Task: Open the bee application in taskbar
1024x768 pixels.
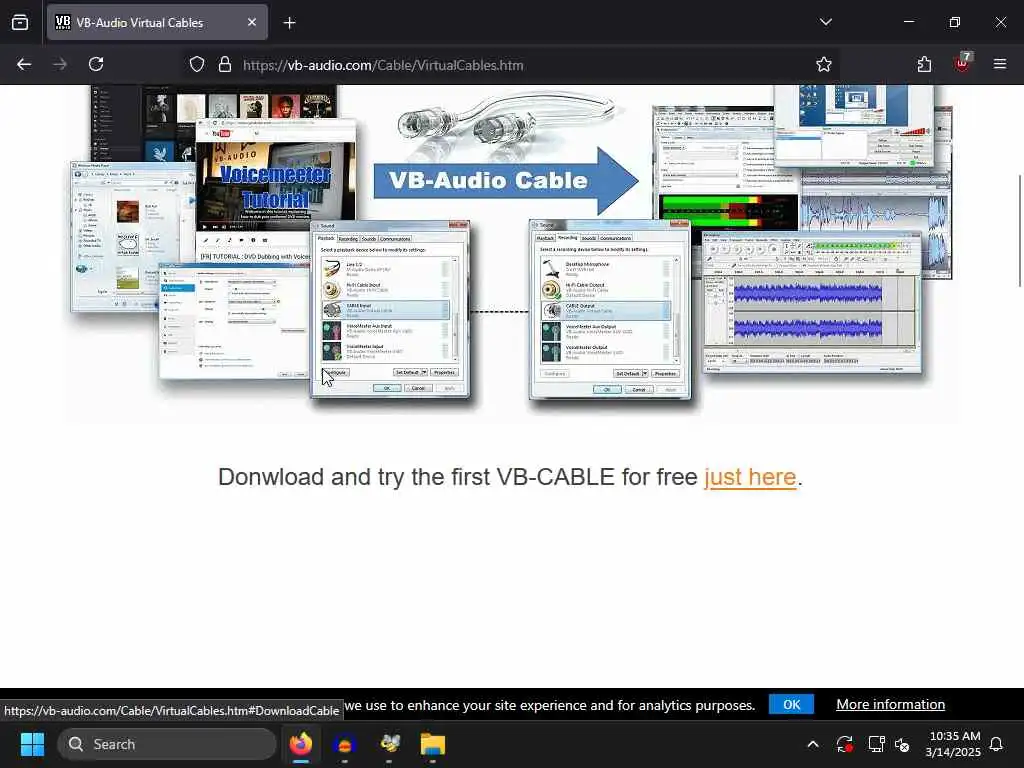Action: (390, 744)
